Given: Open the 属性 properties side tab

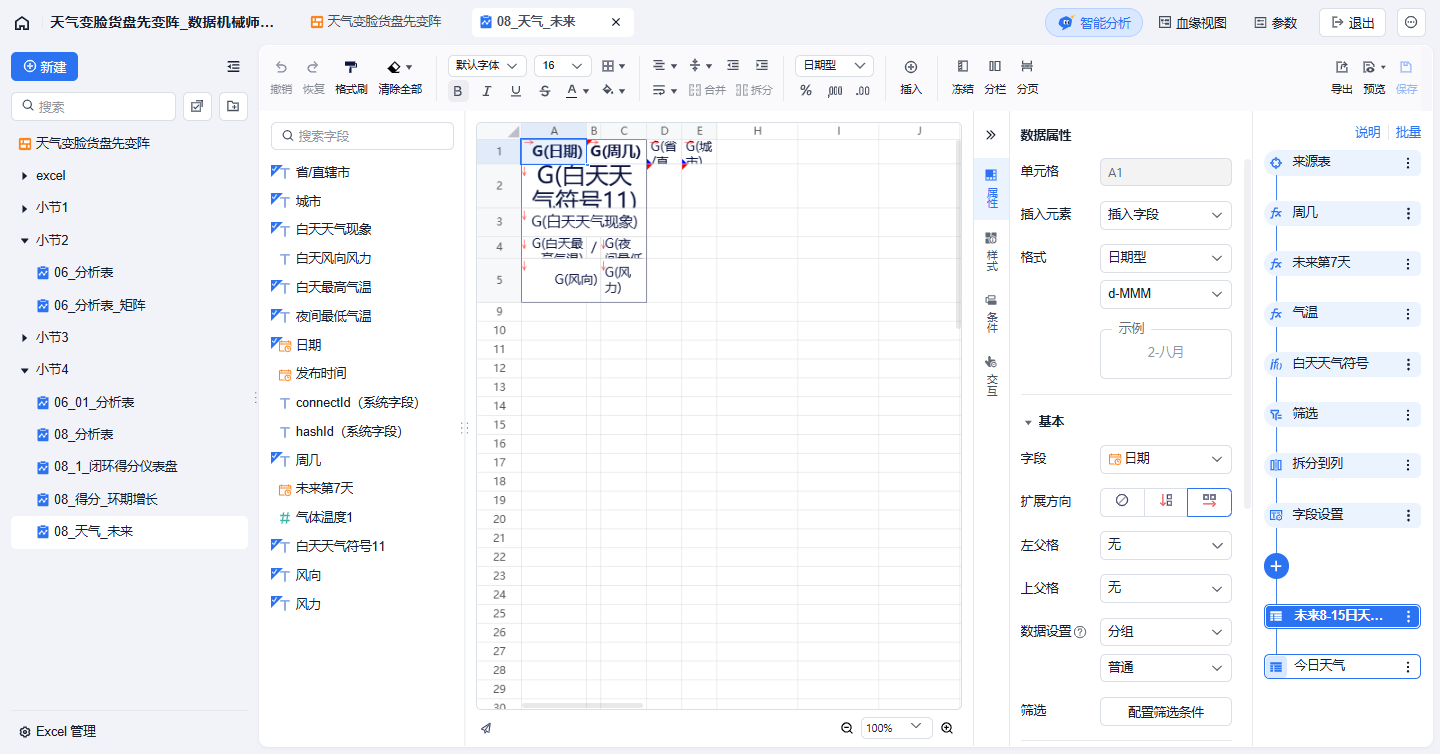Looking at the screenshot, I should point(991,188).
